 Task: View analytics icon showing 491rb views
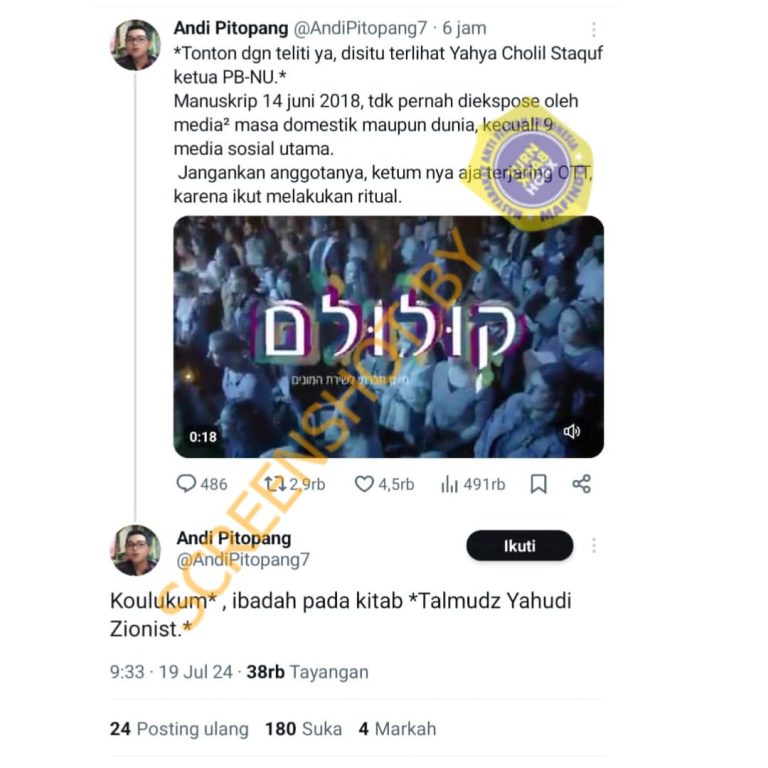tap(449, 484)
